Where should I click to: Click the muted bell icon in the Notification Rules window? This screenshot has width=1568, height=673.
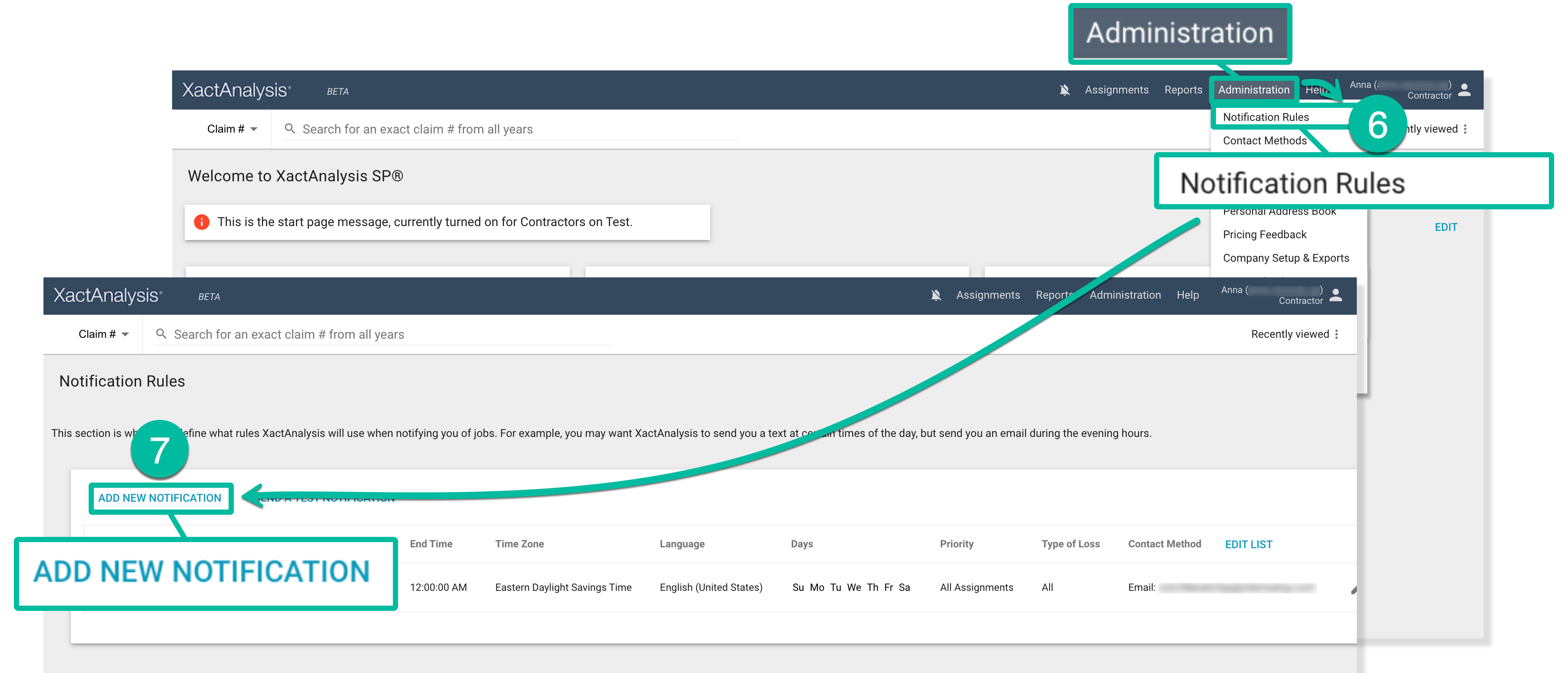[936, 295]
